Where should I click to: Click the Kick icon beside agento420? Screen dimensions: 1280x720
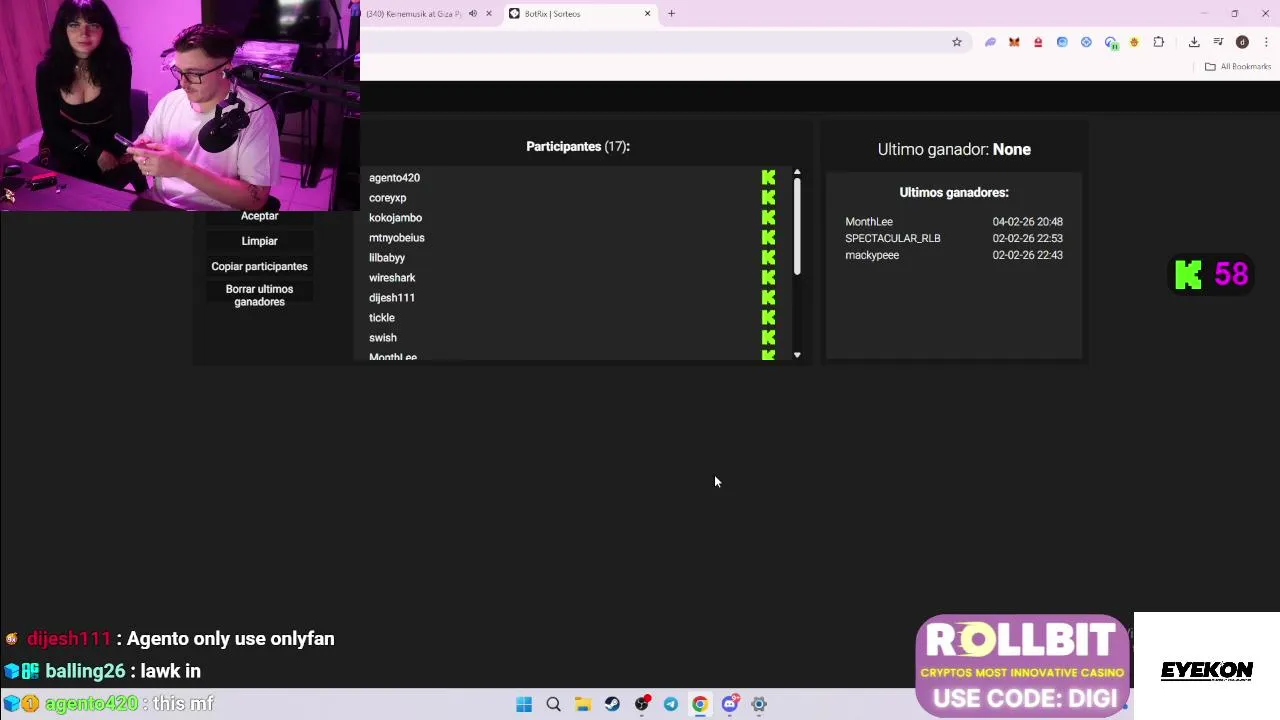[x=768, y=178]
